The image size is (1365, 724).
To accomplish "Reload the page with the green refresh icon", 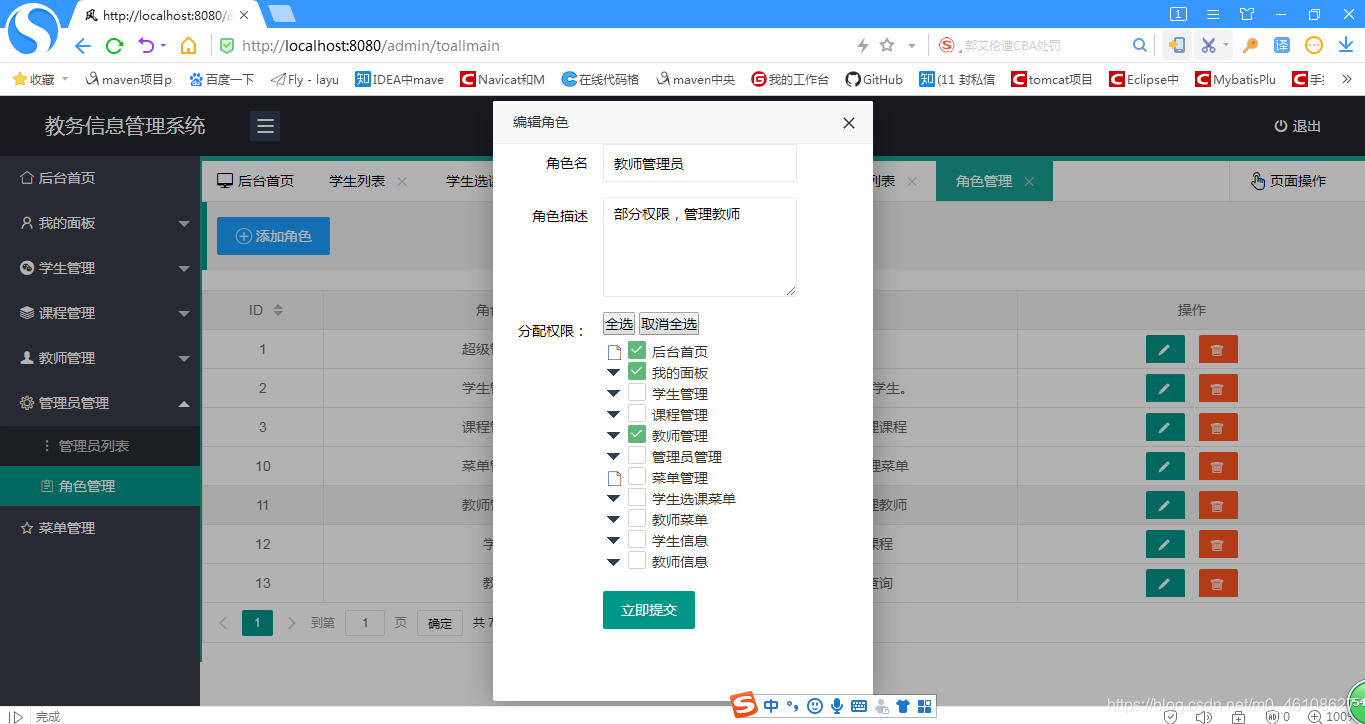I will [115, 46].
